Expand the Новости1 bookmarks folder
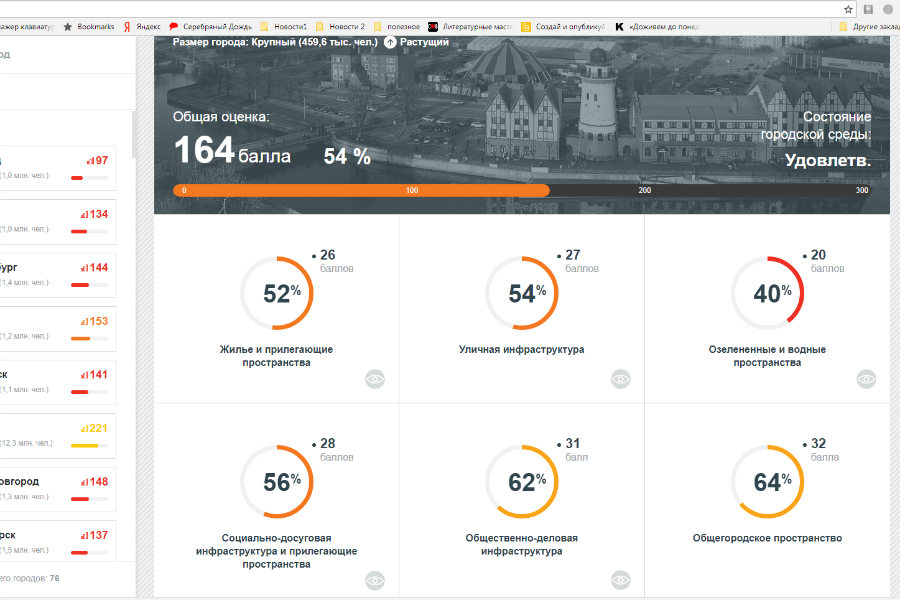 (x=284, y=26)
